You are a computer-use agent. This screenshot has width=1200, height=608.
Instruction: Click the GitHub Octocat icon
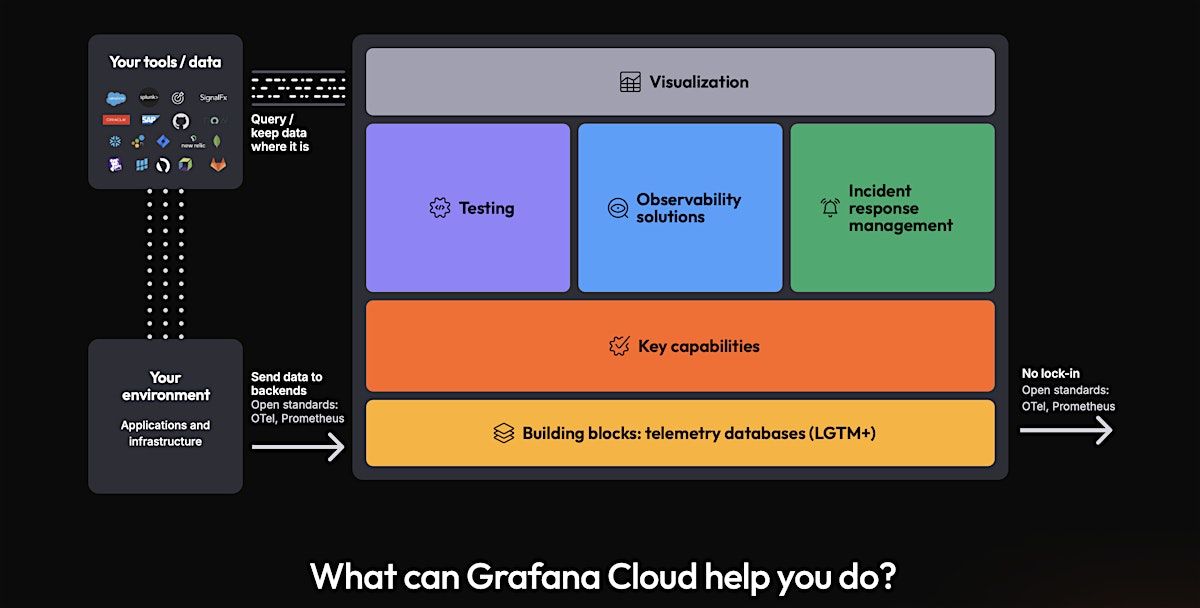tap(180, 120)
